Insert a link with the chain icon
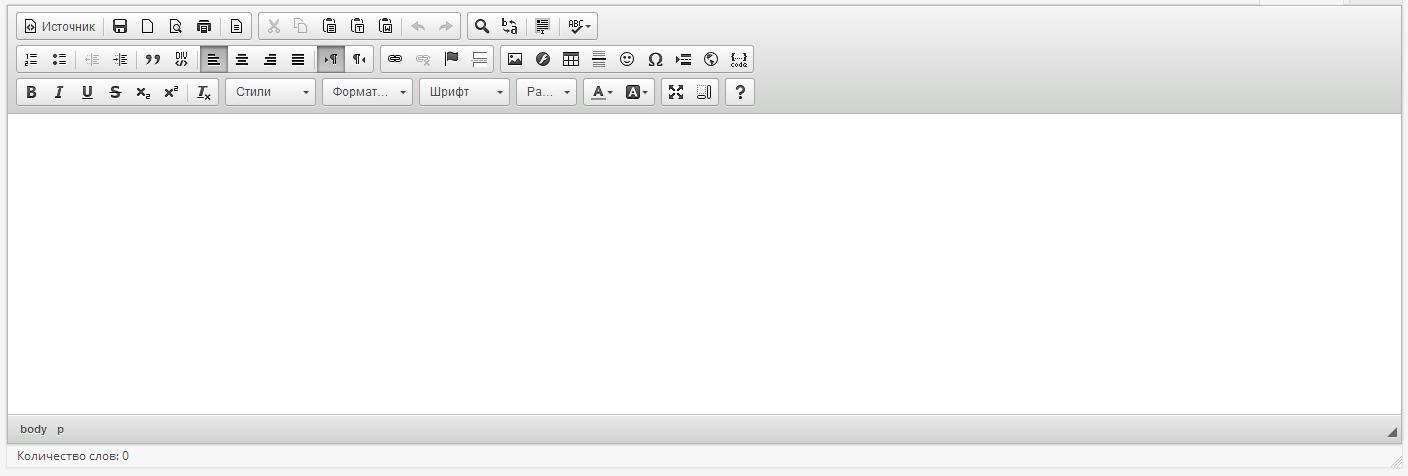The image size is (1408, 476). click(x=395, y=59)
